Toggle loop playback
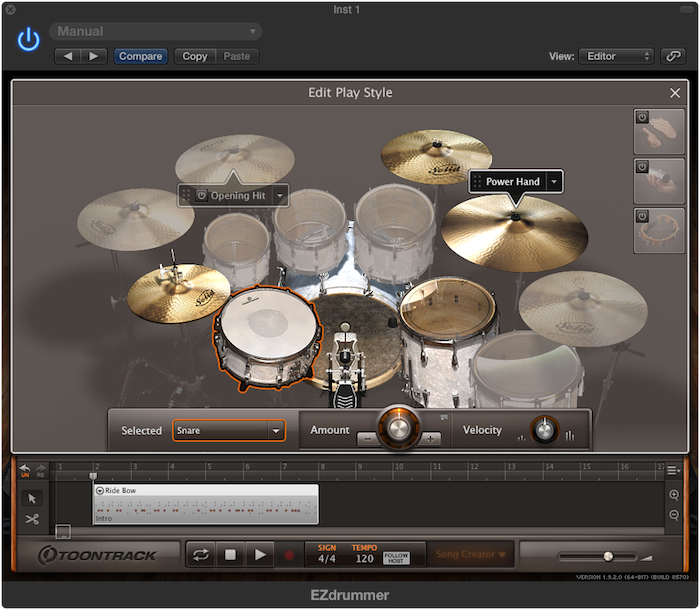The height and width of the screenshot is (610, 700). point(201,555)
